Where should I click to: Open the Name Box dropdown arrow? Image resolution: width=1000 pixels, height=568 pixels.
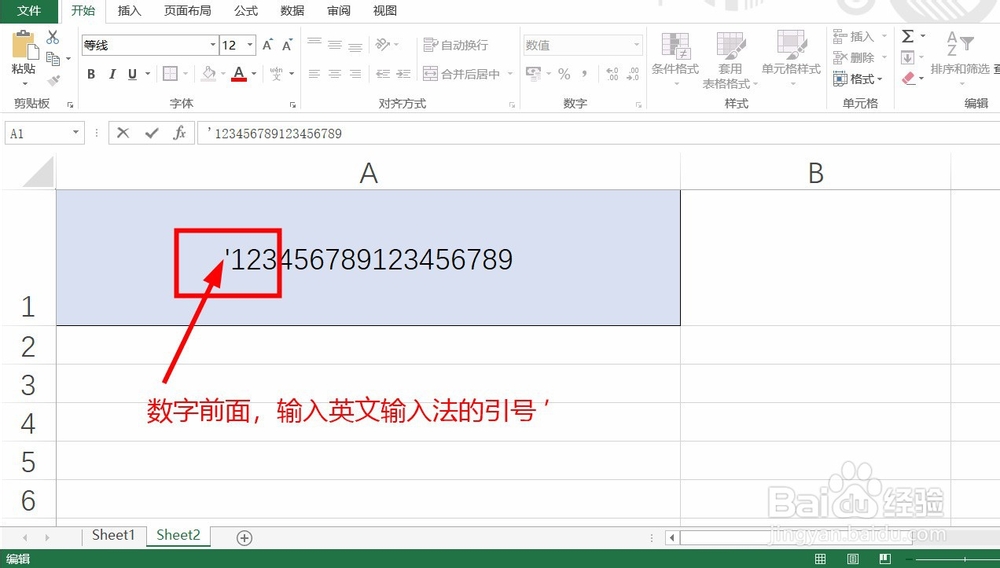[75, 133]
